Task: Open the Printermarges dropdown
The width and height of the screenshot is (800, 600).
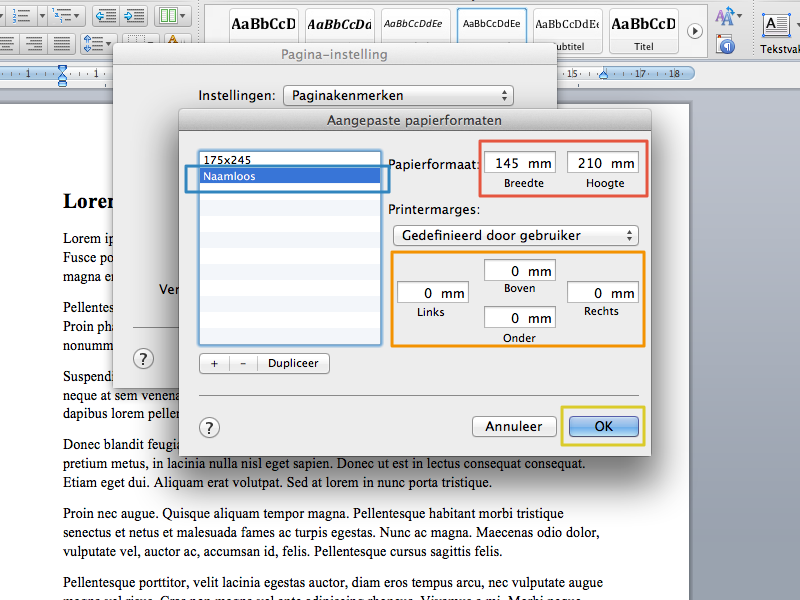Action: [x=515, y=235]
